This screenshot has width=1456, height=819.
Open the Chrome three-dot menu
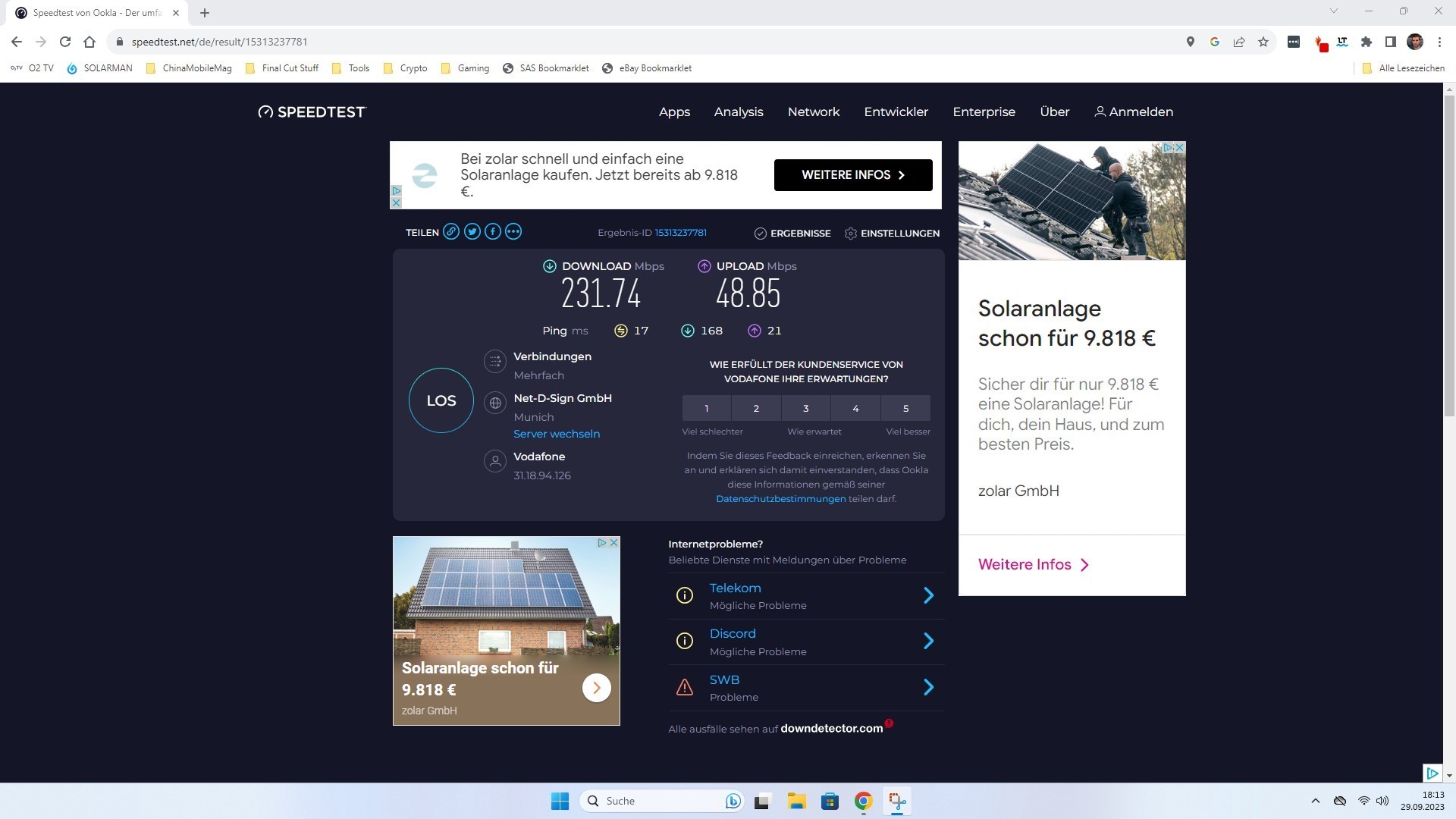tap(1439, 42)
